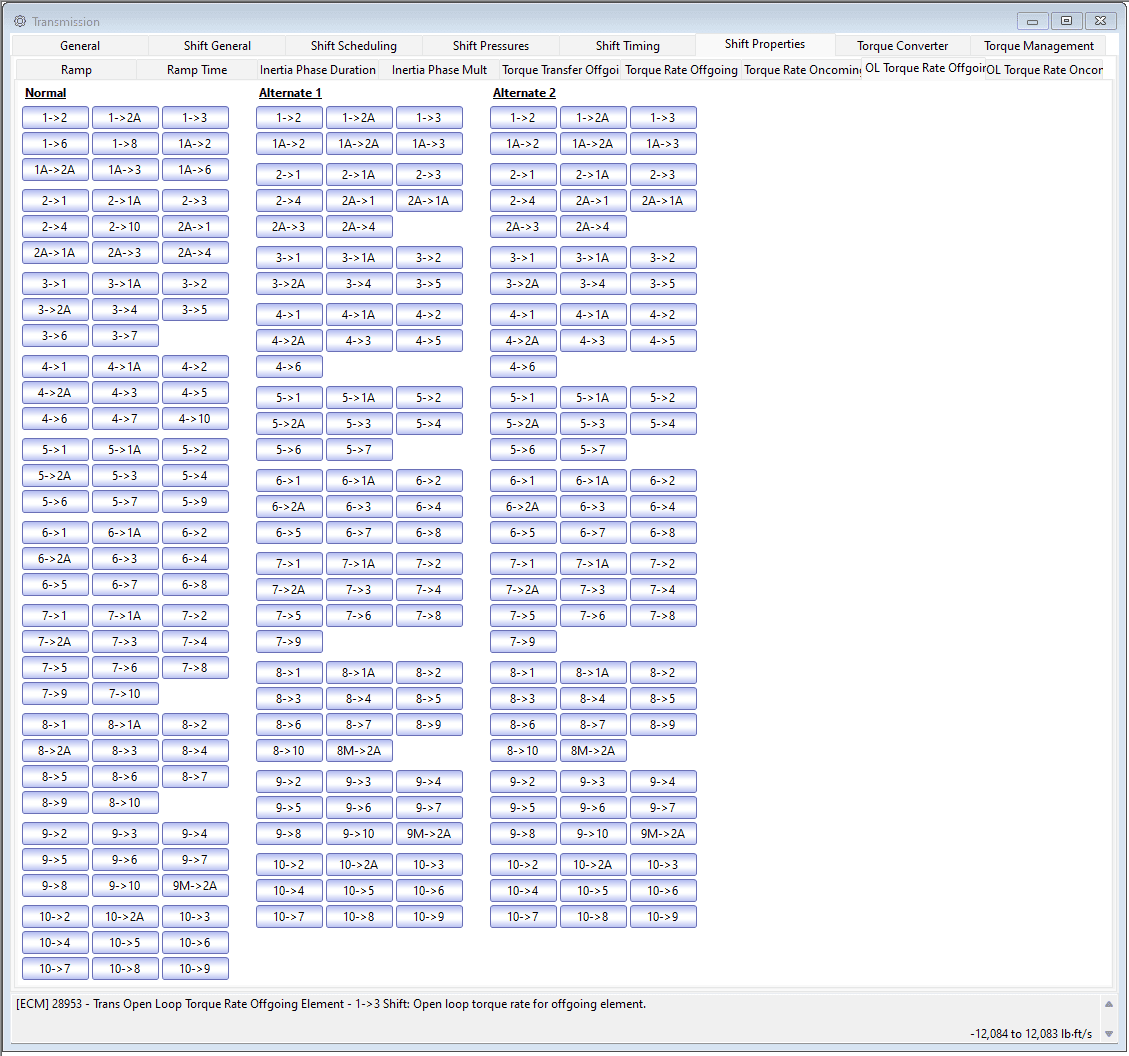The image size is (1129, 1056).
Task: Go to the Shift Scheduling tab
Action: [x=354, y=45]
